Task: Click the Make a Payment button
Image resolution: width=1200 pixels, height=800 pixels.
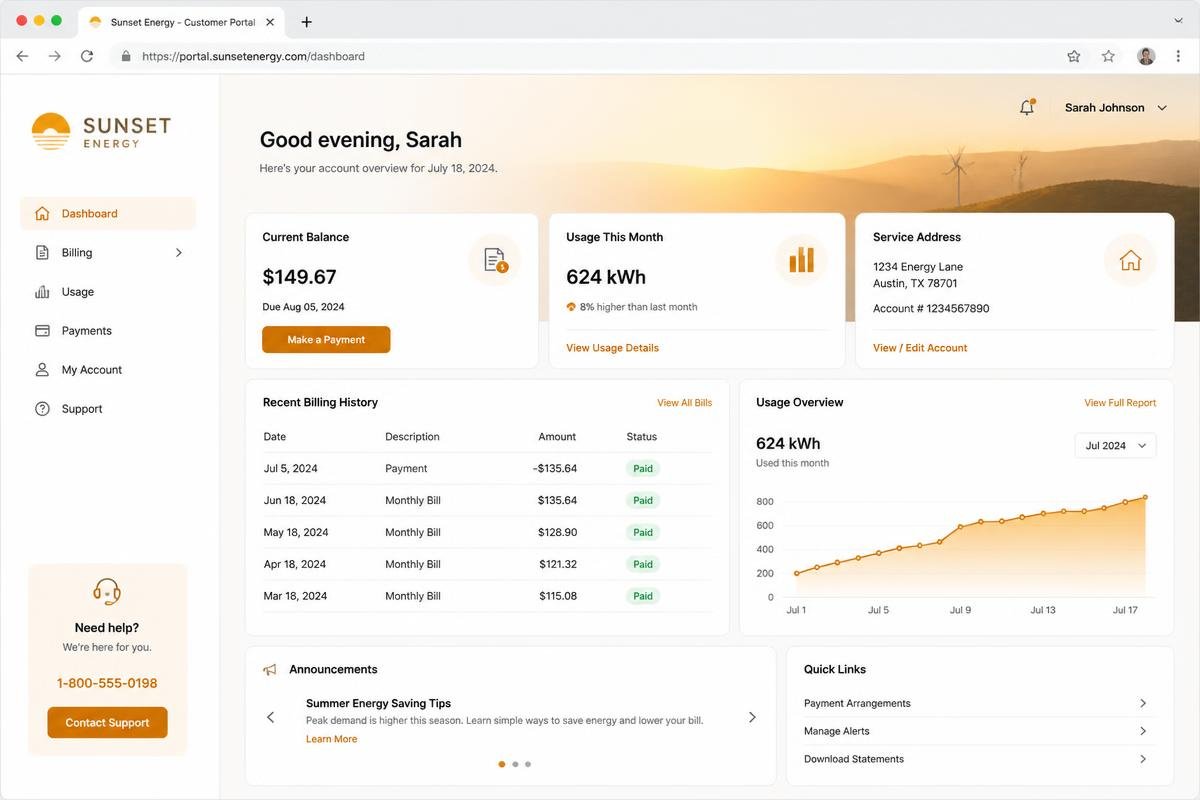Action: pyautogui.click(x=326, y=340)
